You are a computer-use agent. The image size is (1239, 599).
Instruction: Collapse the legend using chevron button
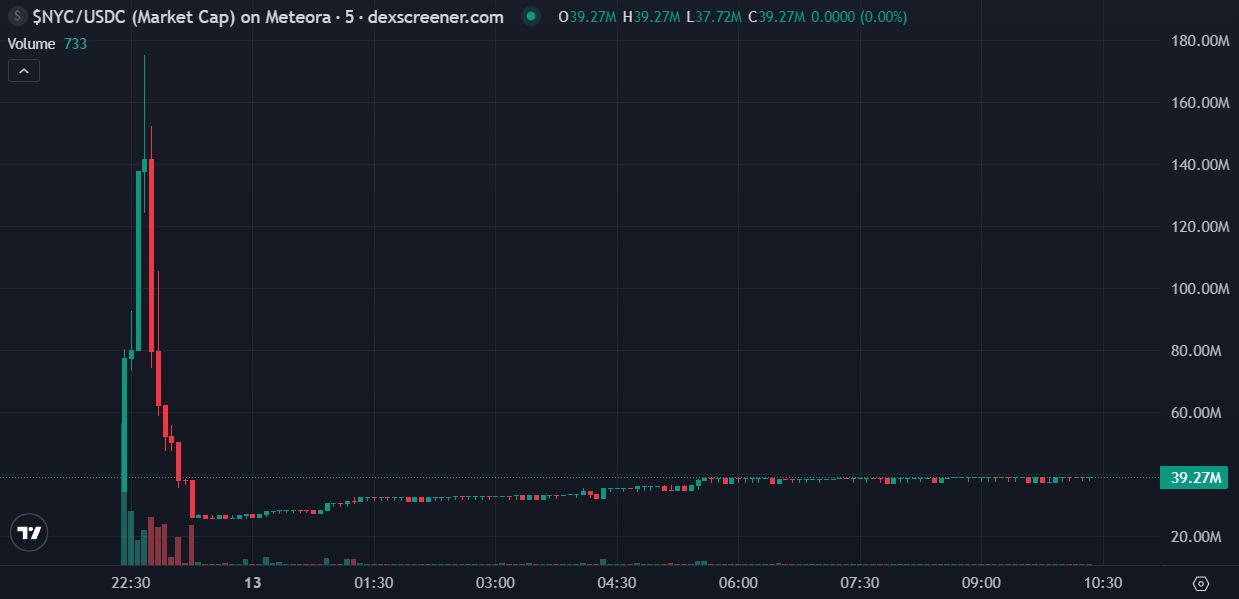pyautogui.click(x=24, y=70)
